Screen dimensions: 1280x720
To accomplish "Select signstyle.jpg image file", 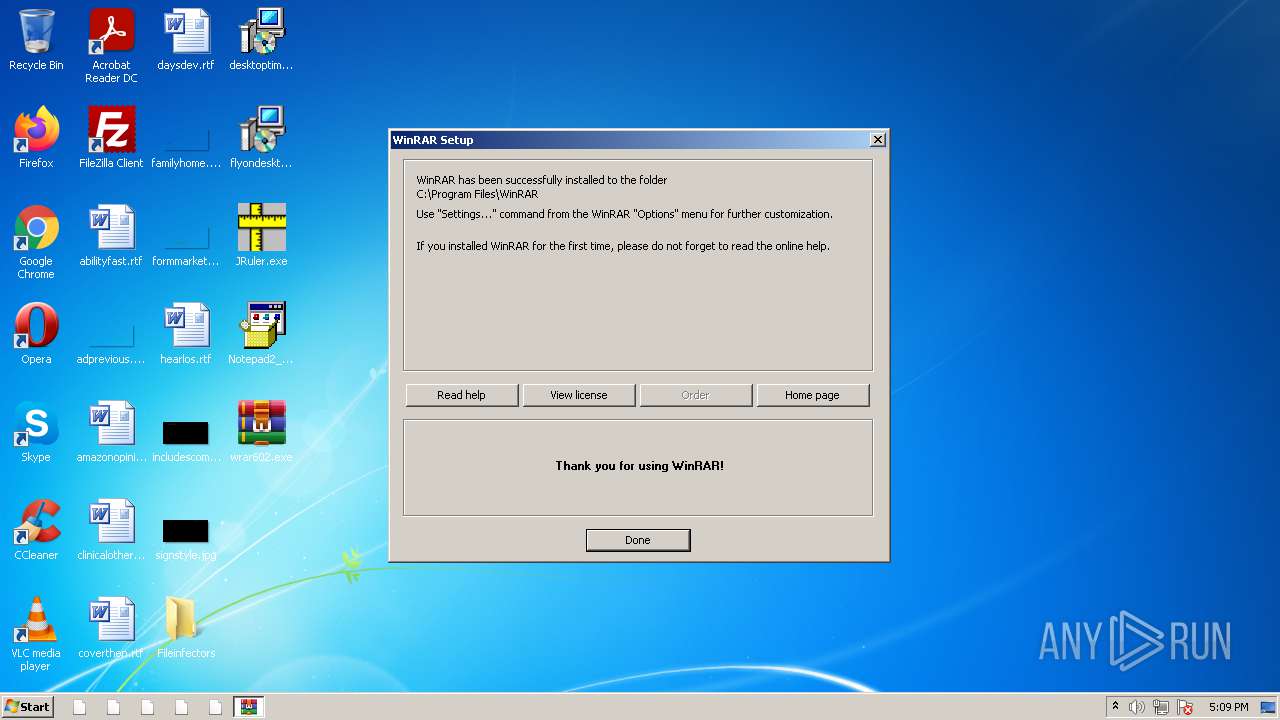I will [186, 538].
